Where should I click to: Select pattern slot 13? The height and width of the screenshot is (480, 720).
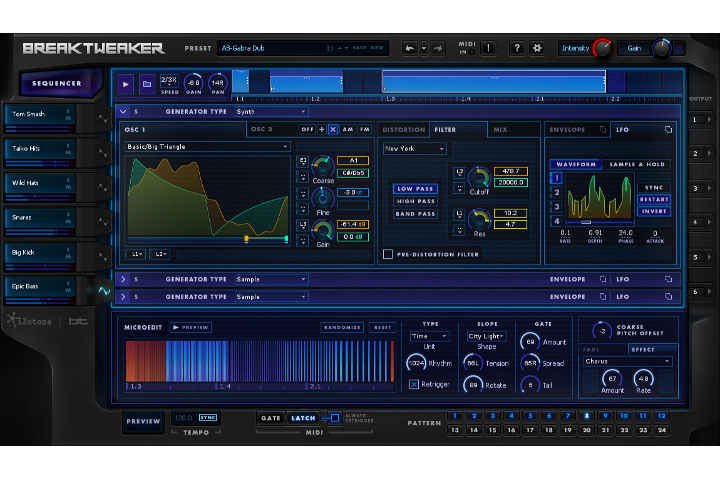(x=454, y=430)
